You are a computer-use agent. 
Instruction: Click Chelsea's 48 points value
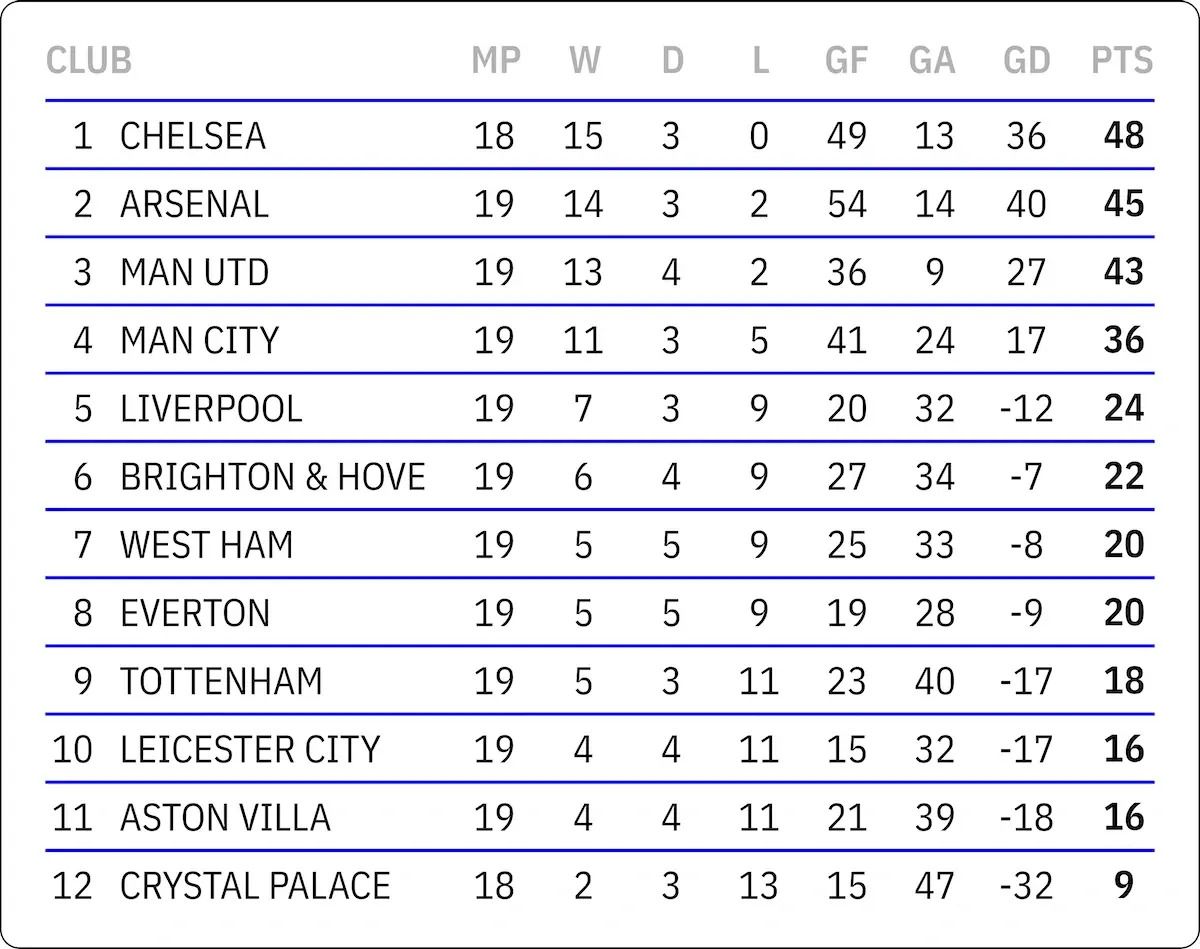tap(1123, 136)
